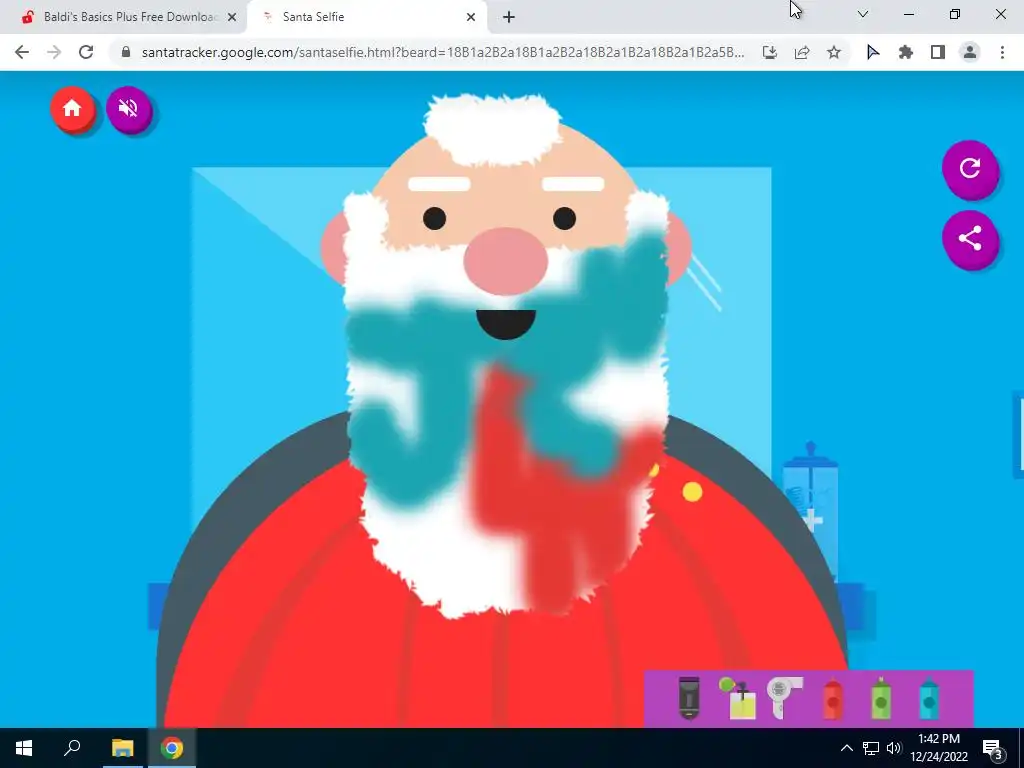
Task: Click the Chrome taskbar icon
Action: pos(172,748)
